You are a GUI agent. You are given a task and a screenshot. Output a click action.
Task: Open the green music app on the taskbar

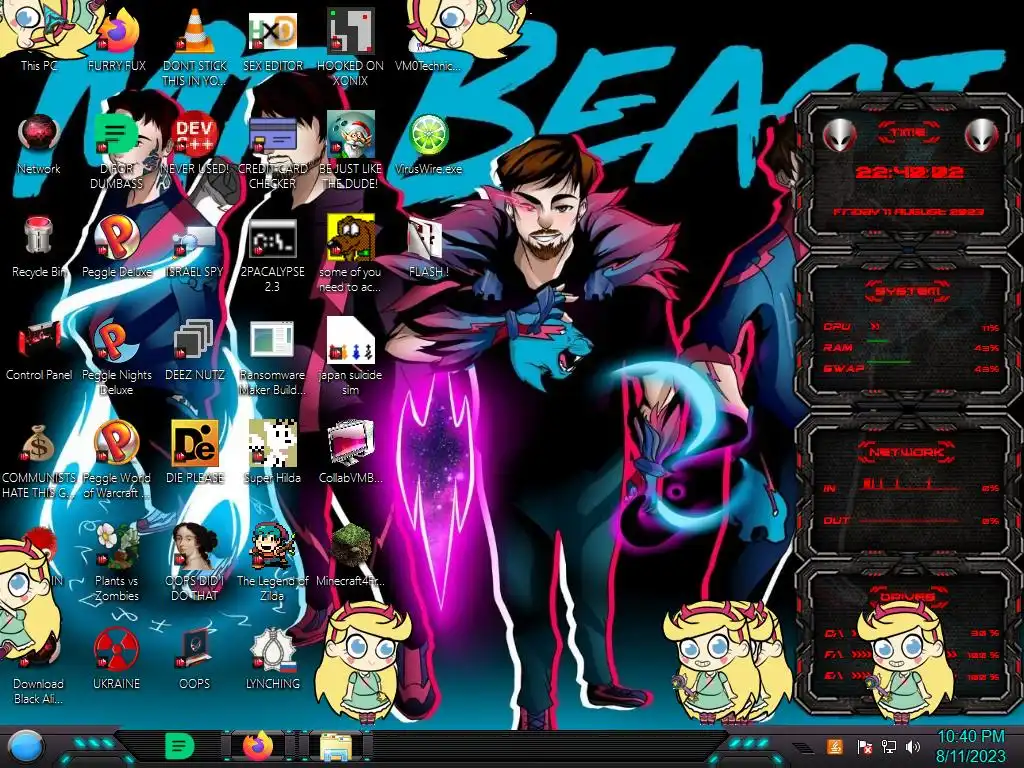180,746
